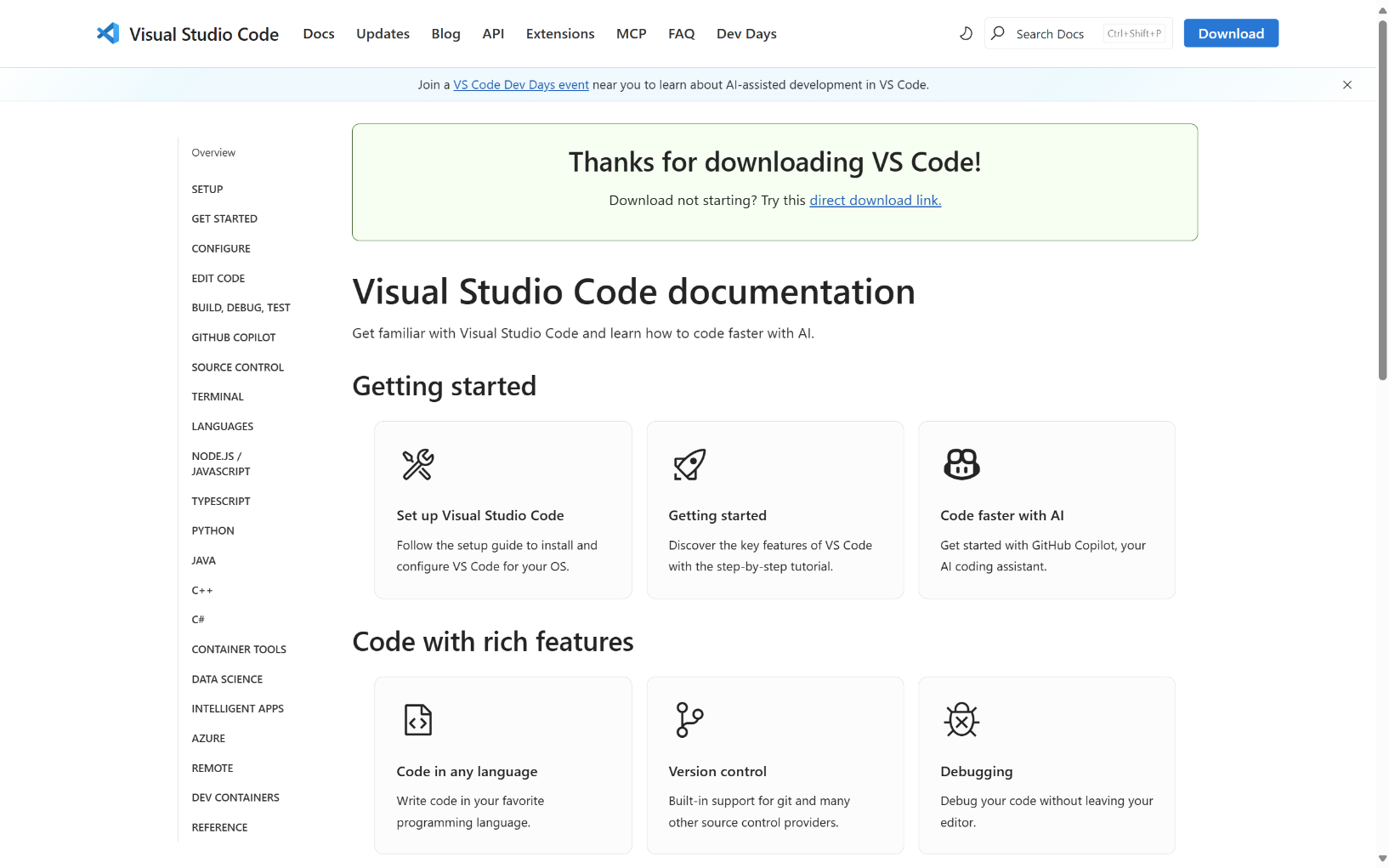The height and width of the screenshot is (868, 1389).
Task: Expand the SETUP sidebar section
Action: [x=207, y=190]
